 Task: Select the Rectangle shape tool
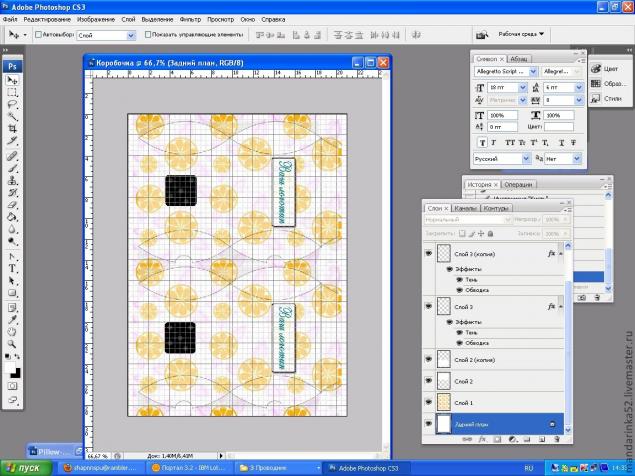tap(13, 292)
